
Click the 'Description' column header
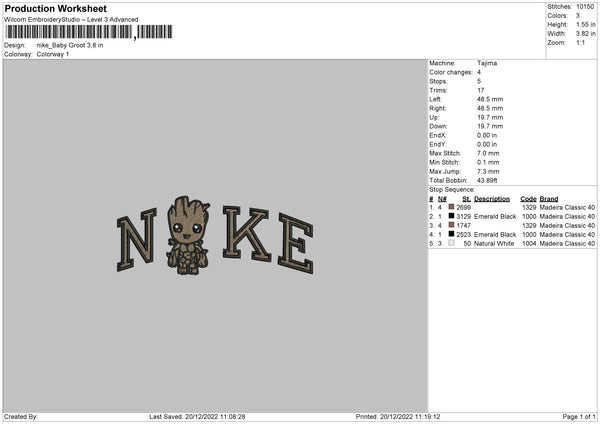[x=492, y=199]
